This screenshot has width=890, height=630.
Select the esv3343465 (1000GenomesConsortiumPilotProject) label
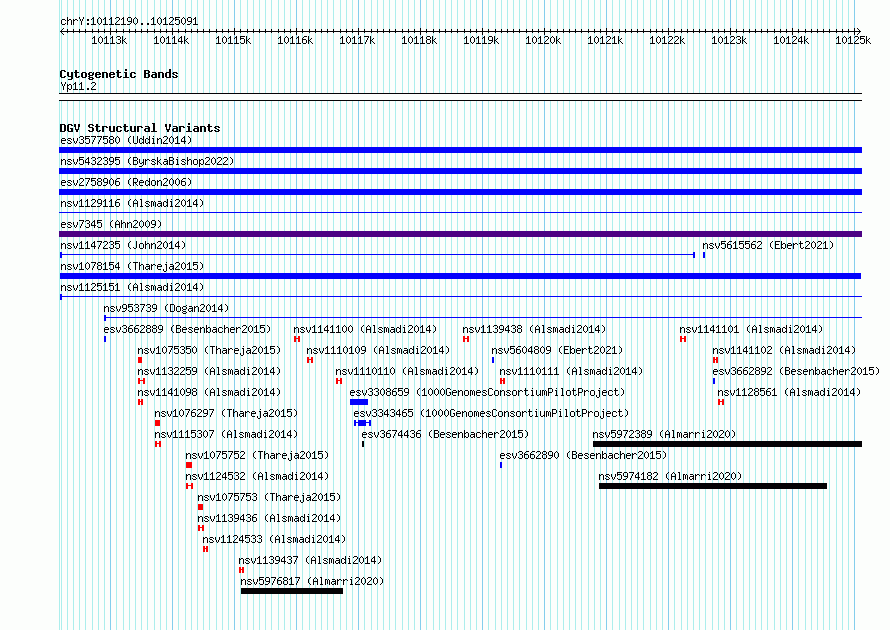tap(491, 413)
